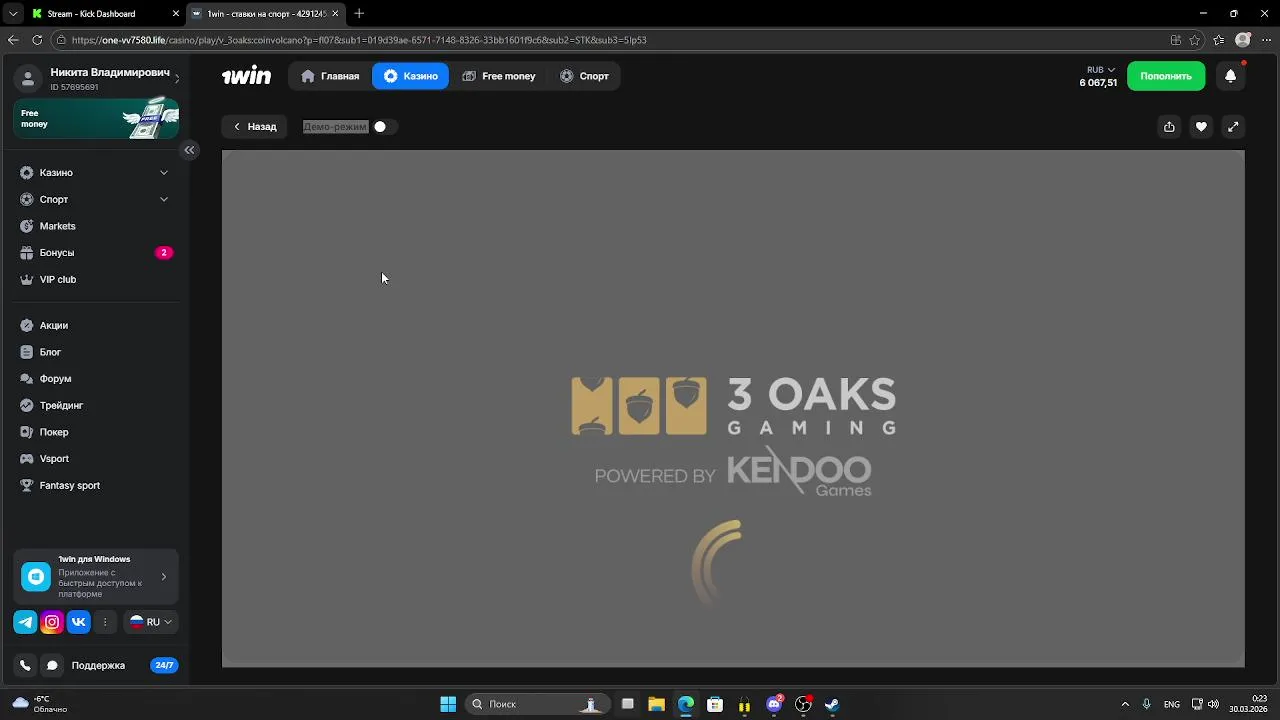Expand the Спорт sidebar section
The image size is (1280, 720).
point(96,199)
